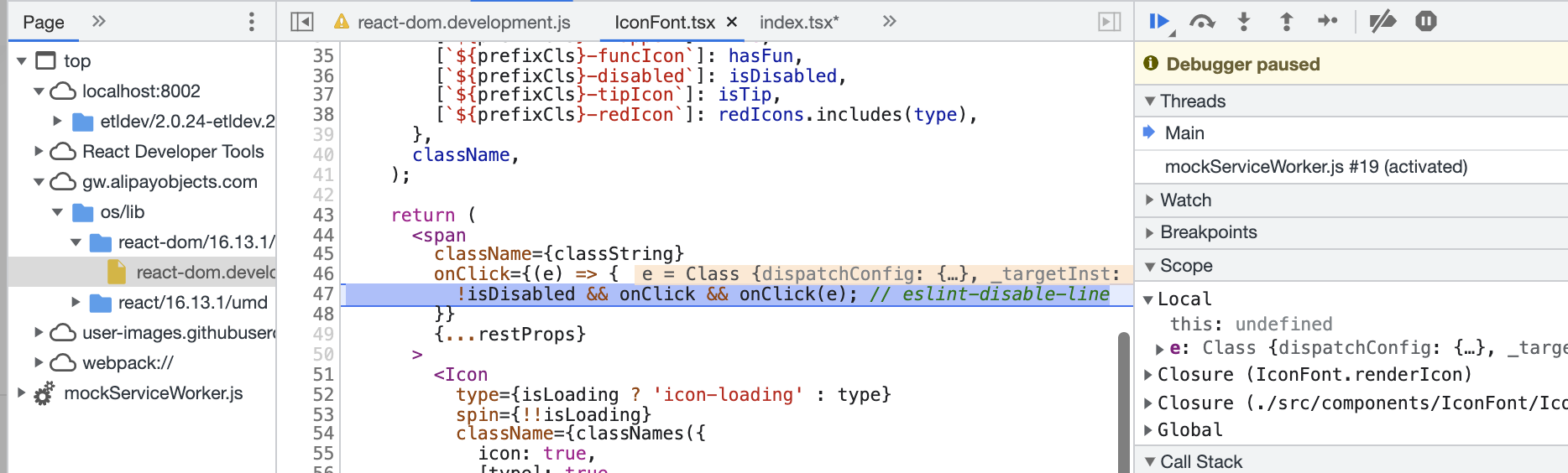This screenshot has height=473, width=1568.
Task: Collapse the os/lib folder
Action: (x=57, y=212)
